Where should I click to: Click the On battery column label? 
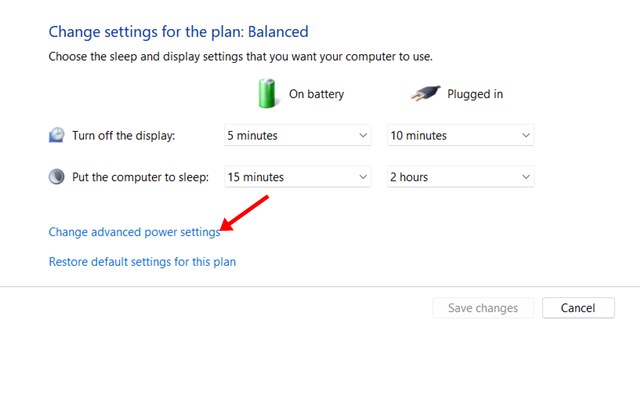316,94
